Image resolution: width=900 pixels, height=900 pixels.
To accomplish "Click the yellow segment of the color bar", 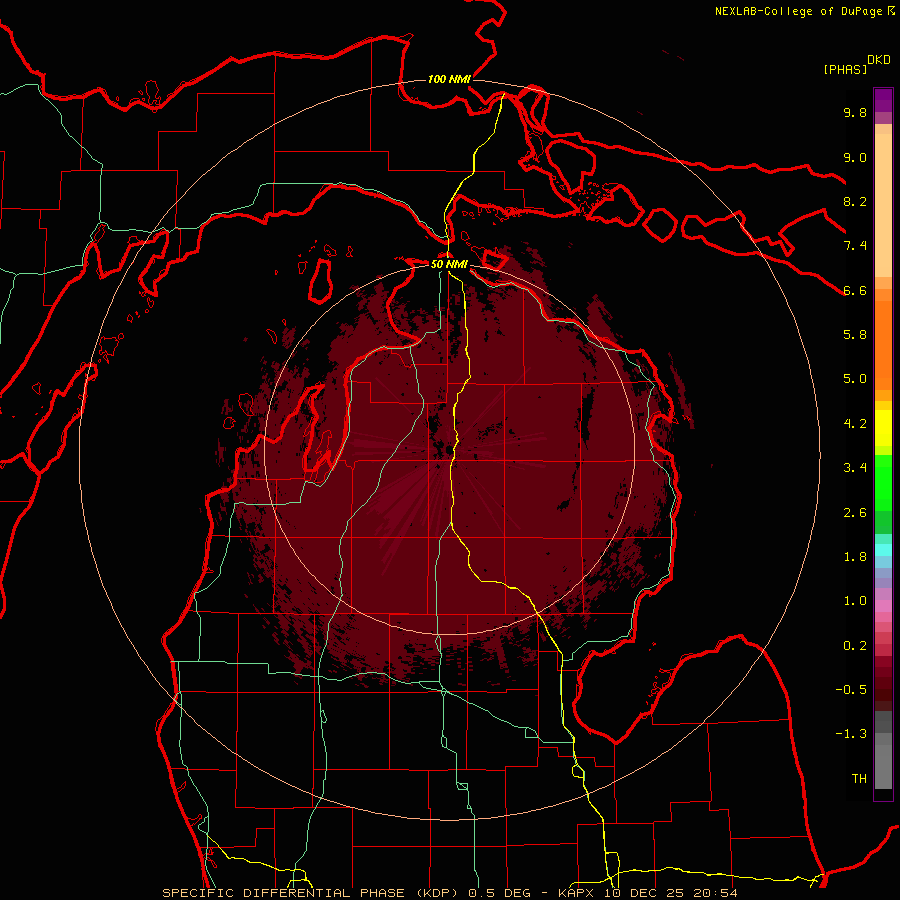I will (x=883, y=428).
